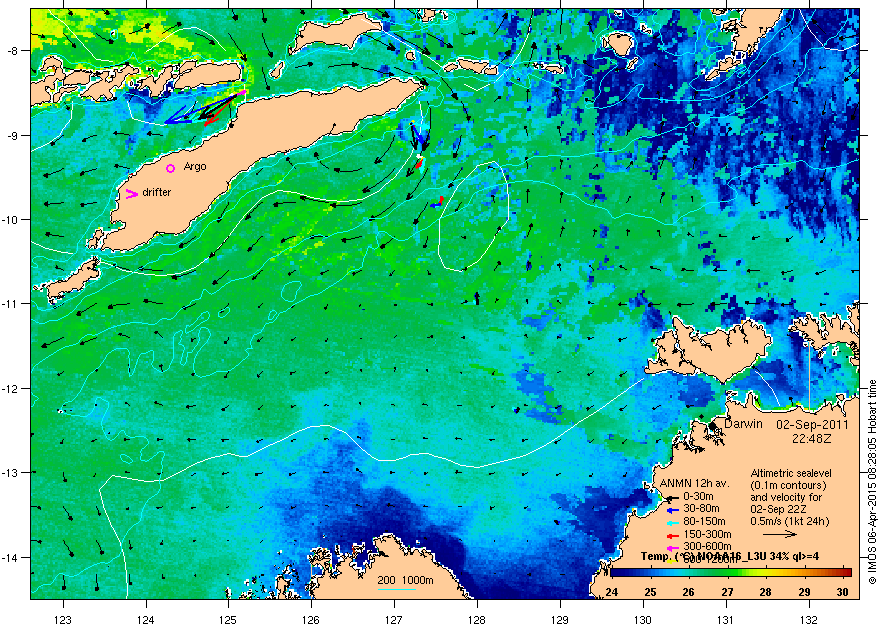This screenshot has width=880, height=630.
Task: Click the (0.1m contours) caption line
Action: (x=789, y=485)
